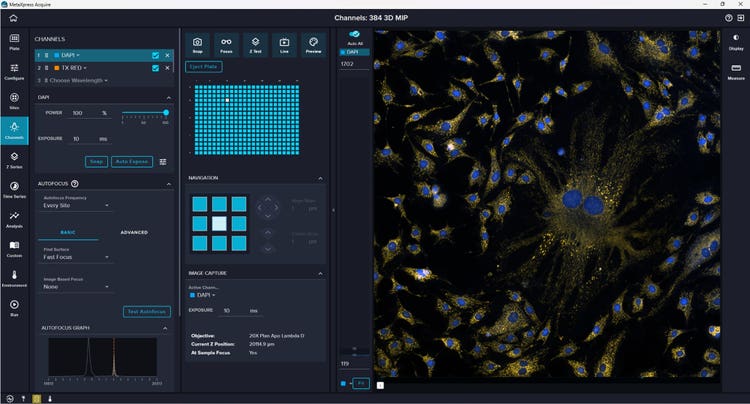This screenshot has width=750, height=404.
Task: Open the Find Surface Fast Focus dropdown
Action: click(76, 257)
